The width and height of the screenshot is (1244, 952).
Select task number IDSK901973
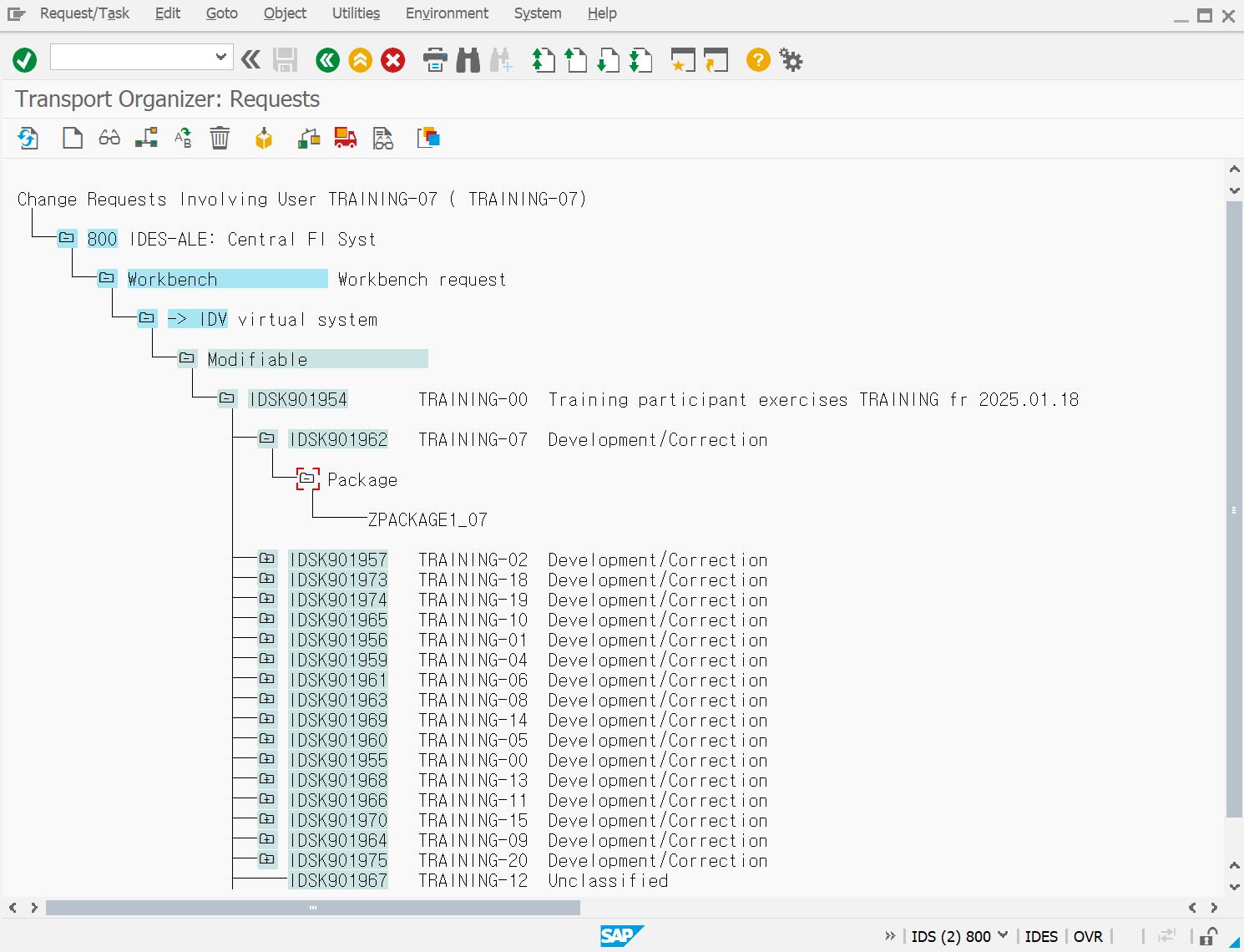coord(338,580)
